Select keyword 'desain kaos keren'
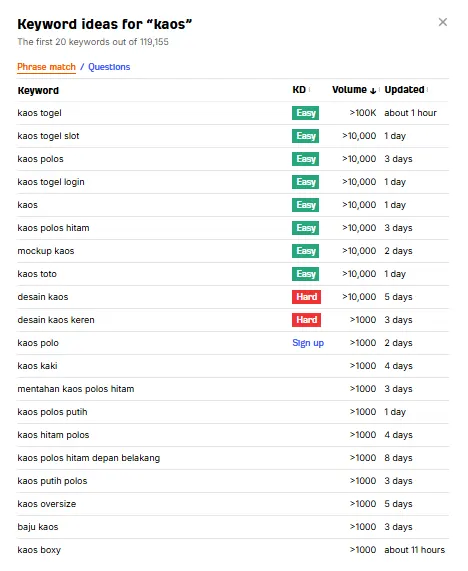Image resolution: width=468 pixels, height=571 pixels. click(56, 320)
